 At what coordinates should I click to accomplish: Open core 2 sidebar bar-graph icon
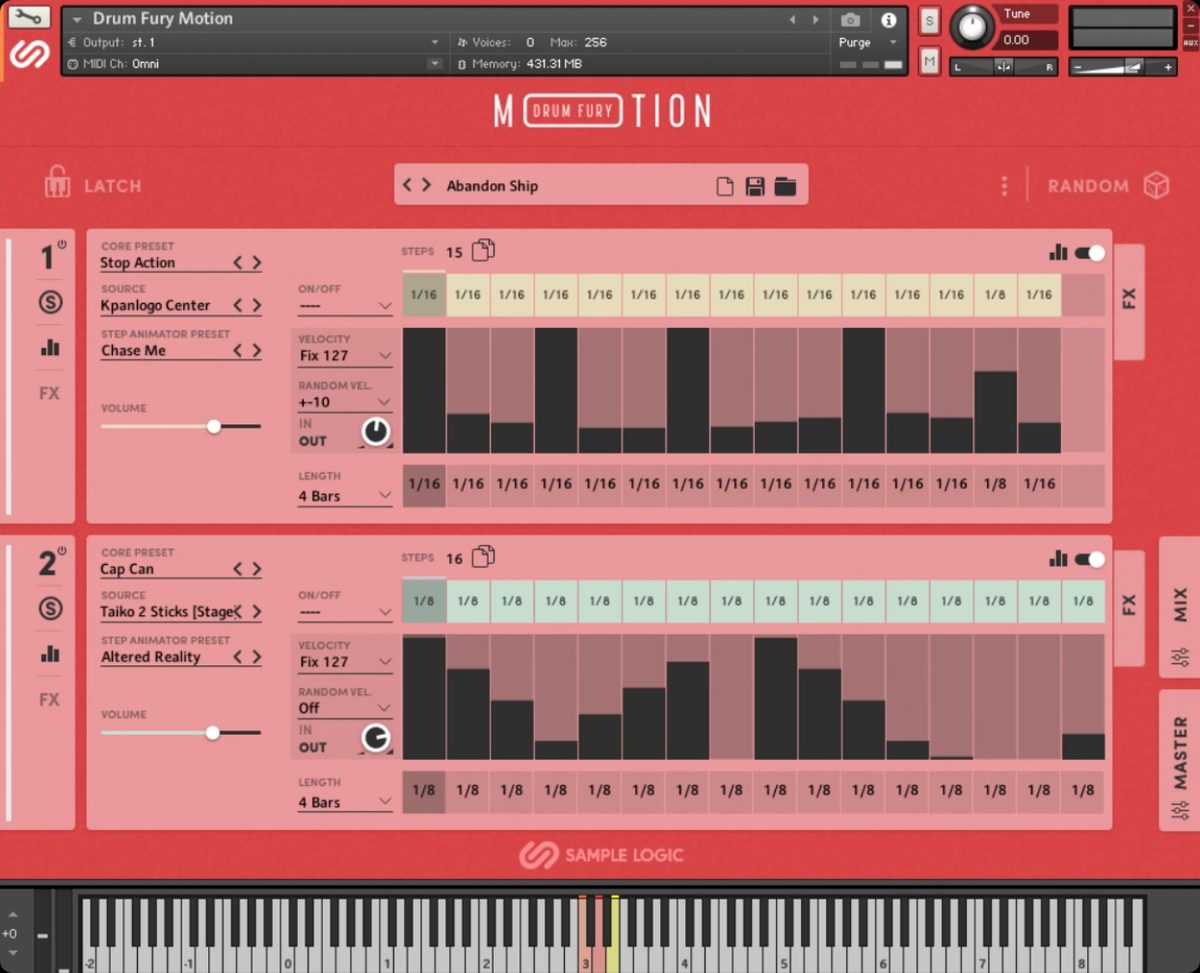click(x=50, y=654)
